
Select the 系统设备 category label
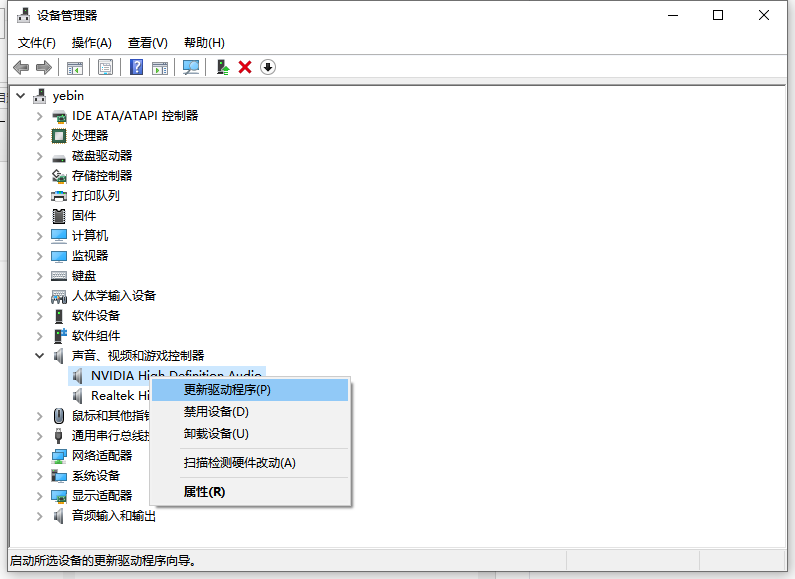pos(96,476)
